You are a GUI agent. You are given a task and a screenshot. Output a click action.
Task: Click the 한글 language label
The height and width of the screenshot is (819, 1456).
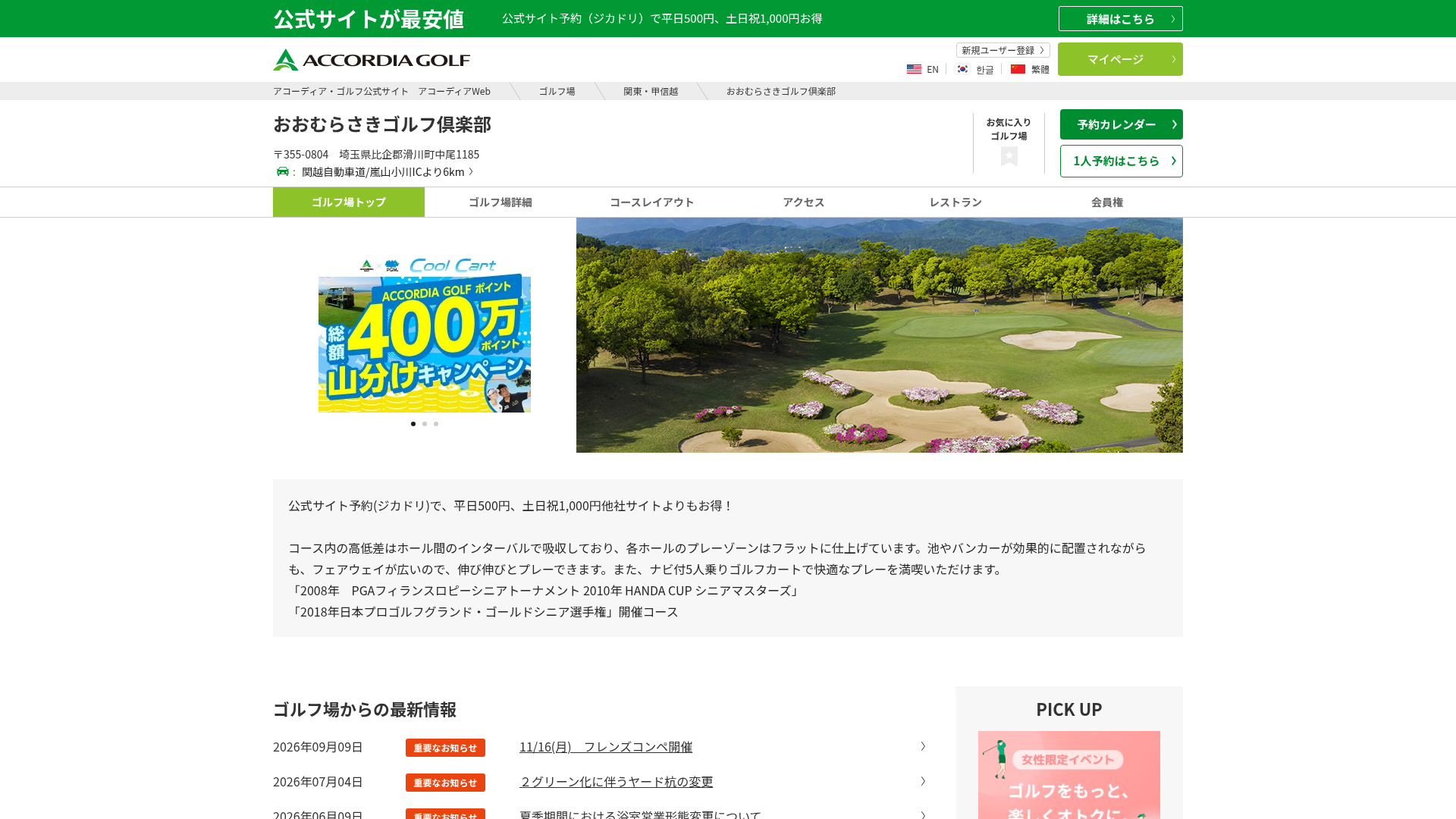click(985, 69)
